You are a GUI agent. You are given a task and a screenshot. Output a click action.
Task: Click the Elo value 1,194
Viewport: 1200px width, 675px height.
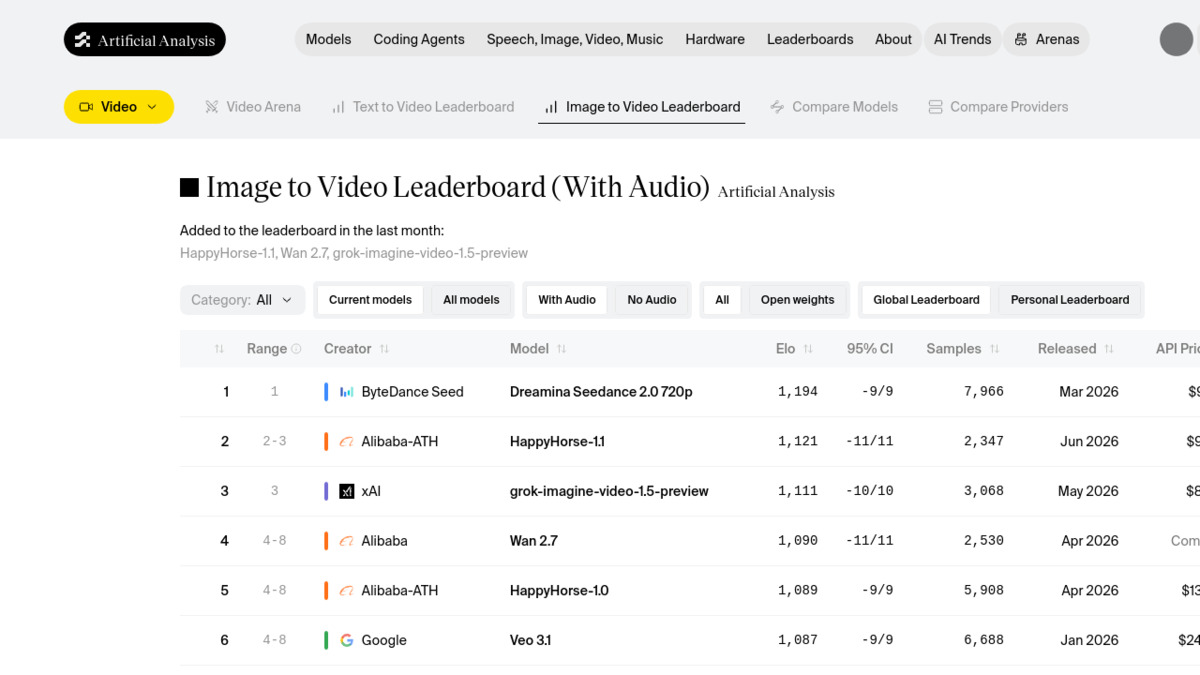(798, 392)
